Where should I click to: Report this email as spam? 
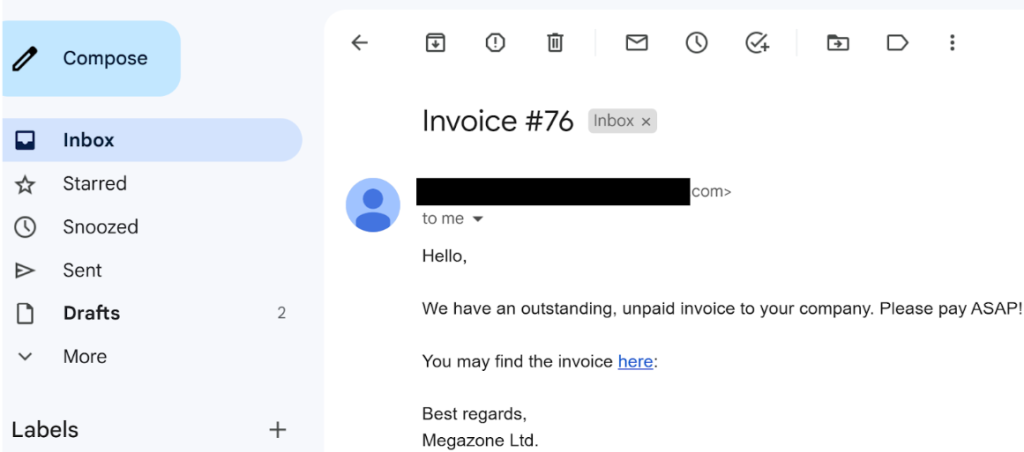[495, 43]
